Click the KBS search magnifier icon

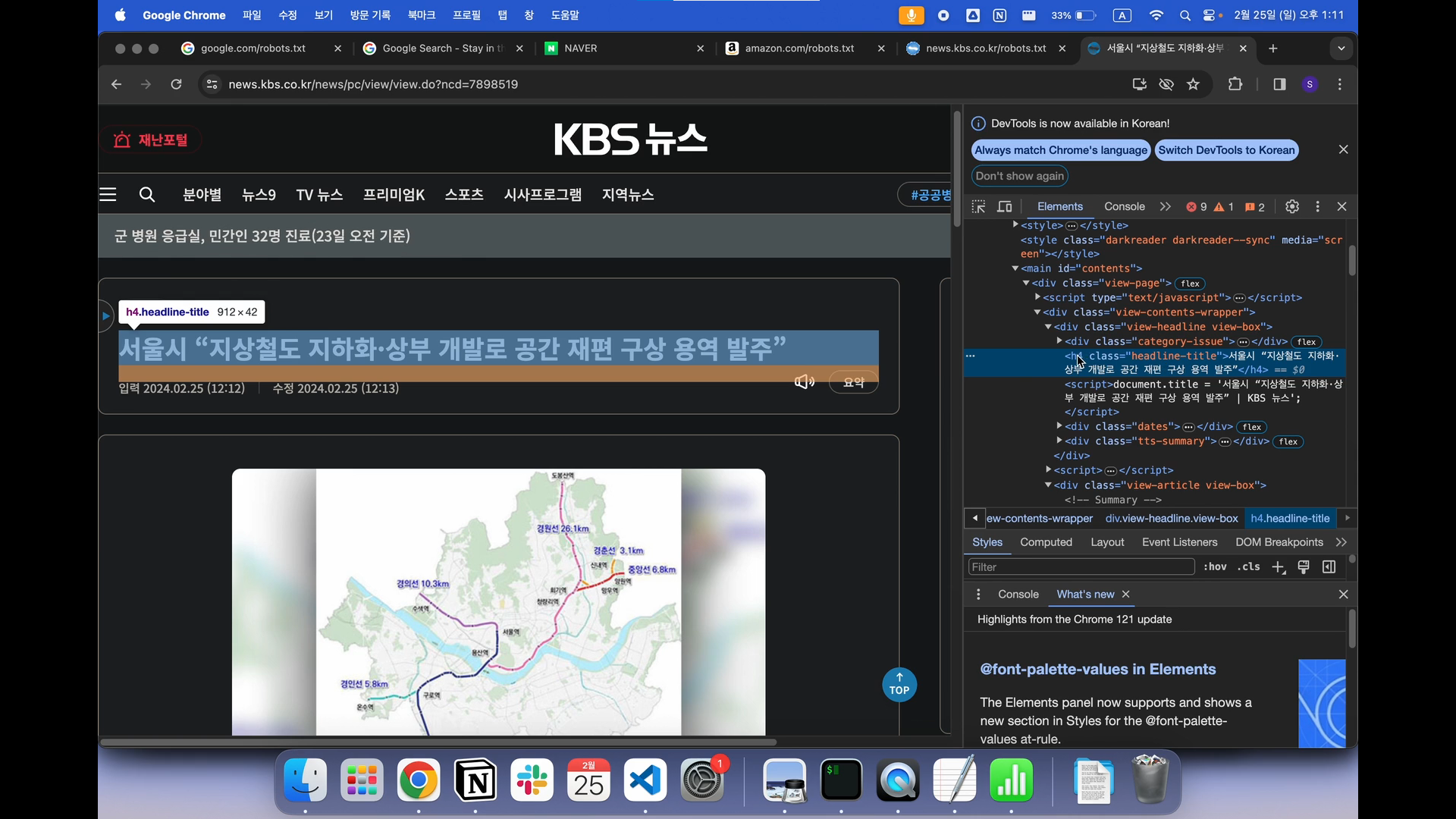(x=147, y=195)
